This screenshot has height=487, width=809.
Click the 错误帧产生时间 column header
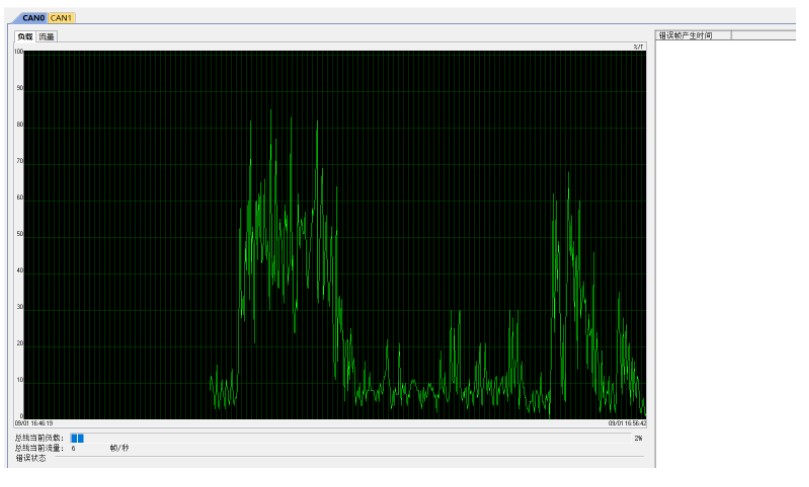coord(693,35)
